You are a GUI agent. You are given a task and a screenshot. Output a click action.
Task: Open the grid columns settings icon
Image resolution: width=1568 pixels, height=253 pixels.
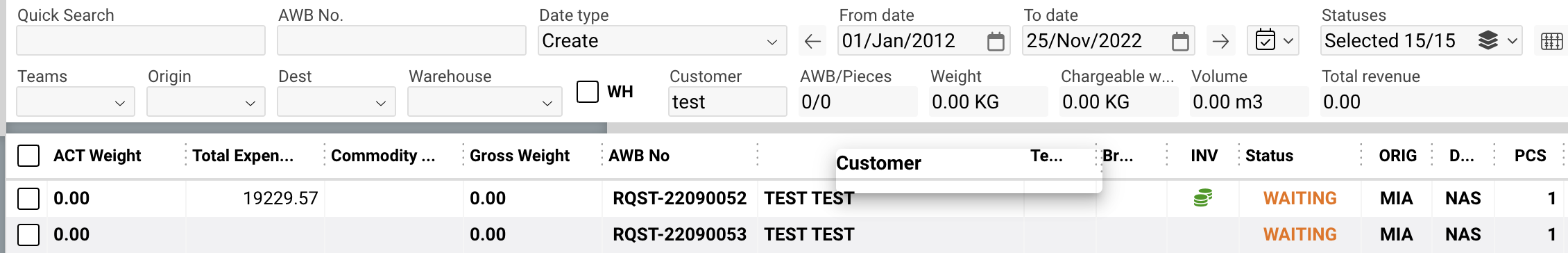tap(1552, 41)
